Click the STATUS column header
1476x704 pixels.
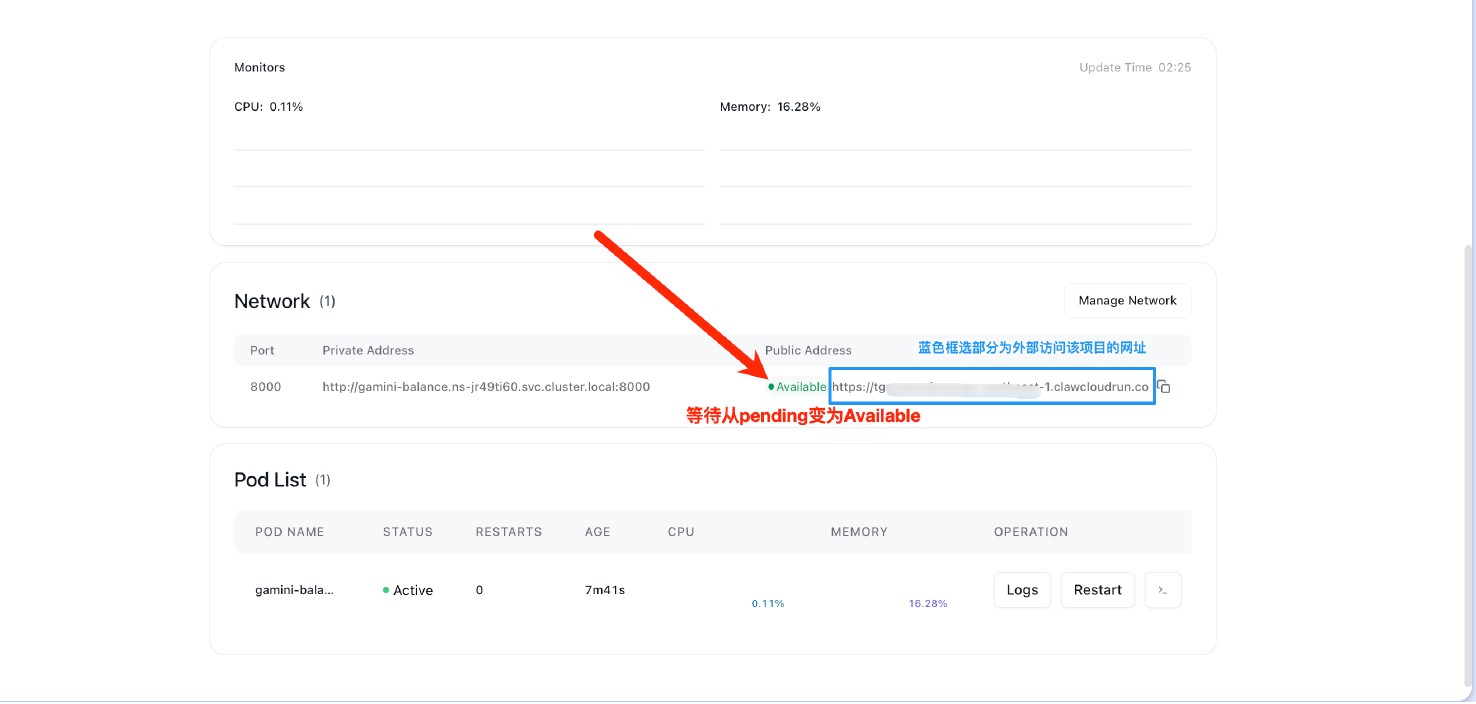click(x=408, y=532)
